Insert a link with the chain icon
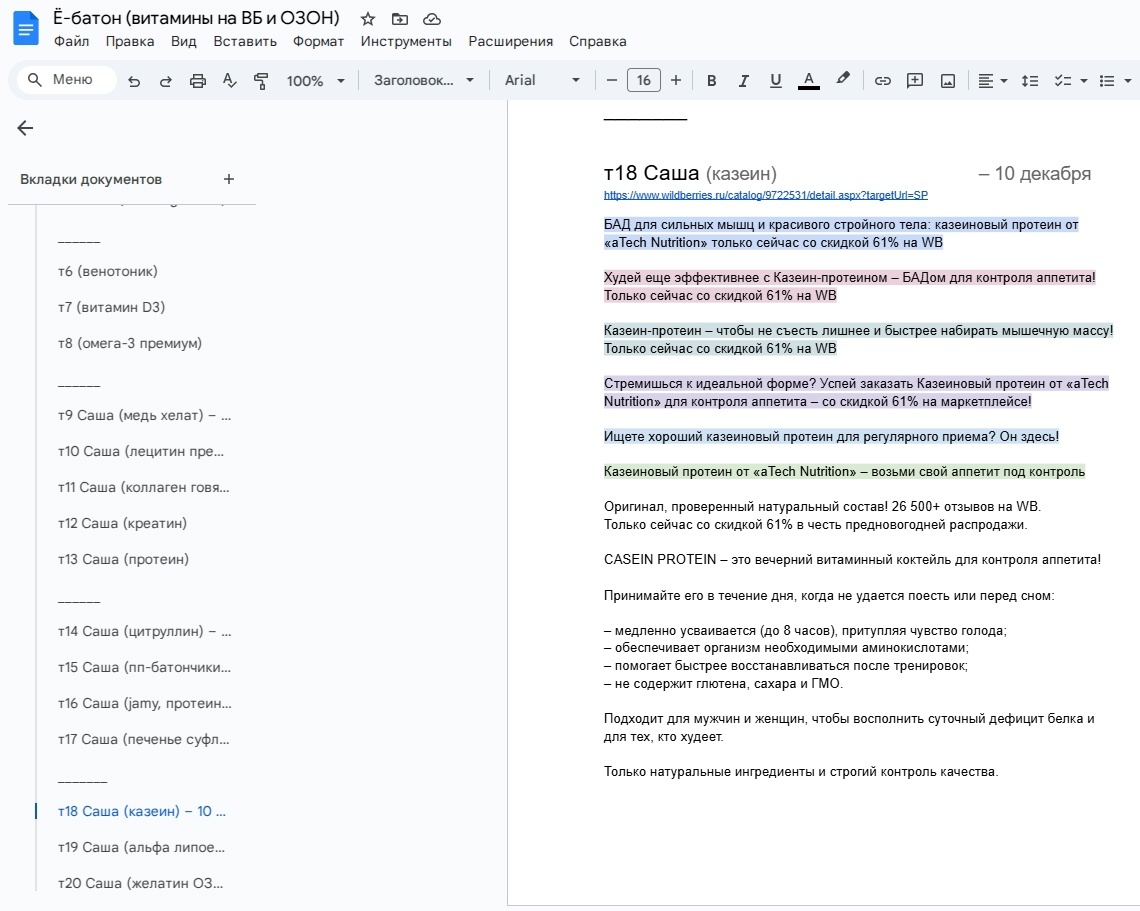The width and height of the screenshot is (1140, 911). pos(883,81)
